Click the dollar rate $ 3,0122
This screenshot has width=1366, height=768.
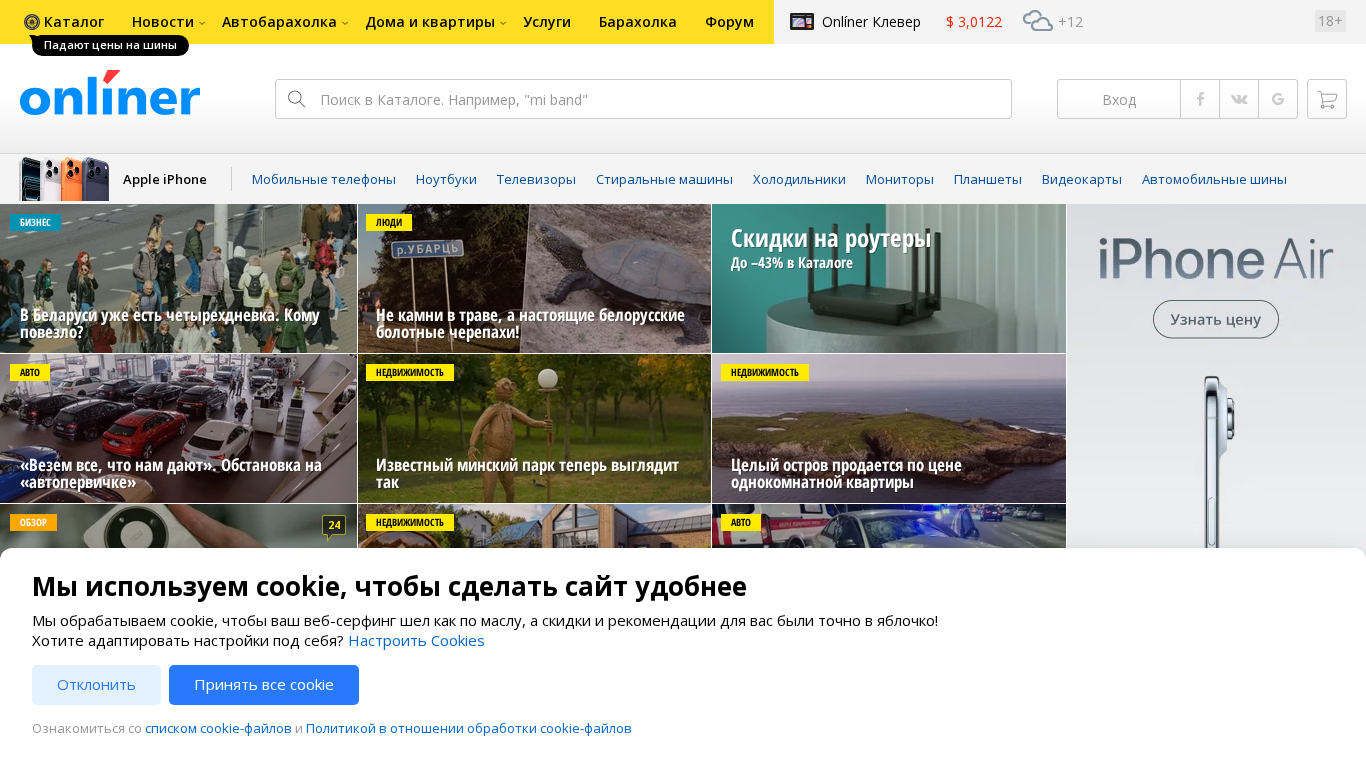point(974,22)
